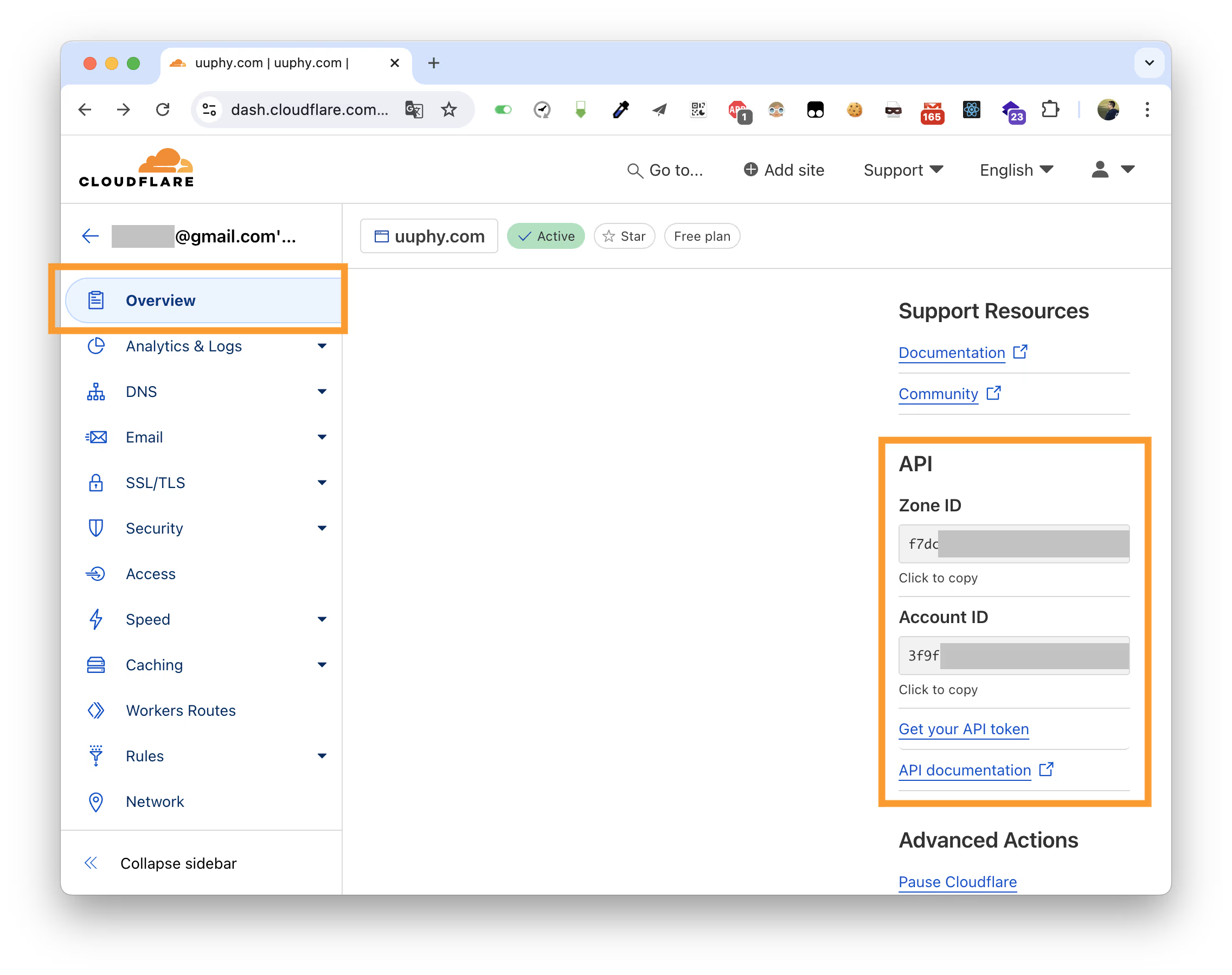This screenshot has height=975, width=1232.
Task: Open the Security sidebar item
Action: [154, 529]
